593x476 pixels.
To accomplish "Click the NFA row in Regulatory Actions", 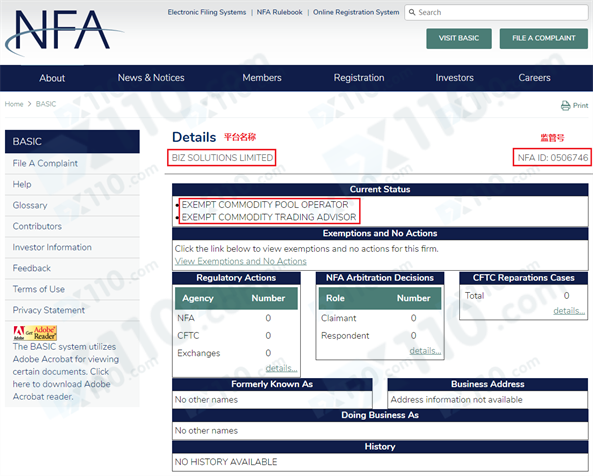I will [236, 318].
